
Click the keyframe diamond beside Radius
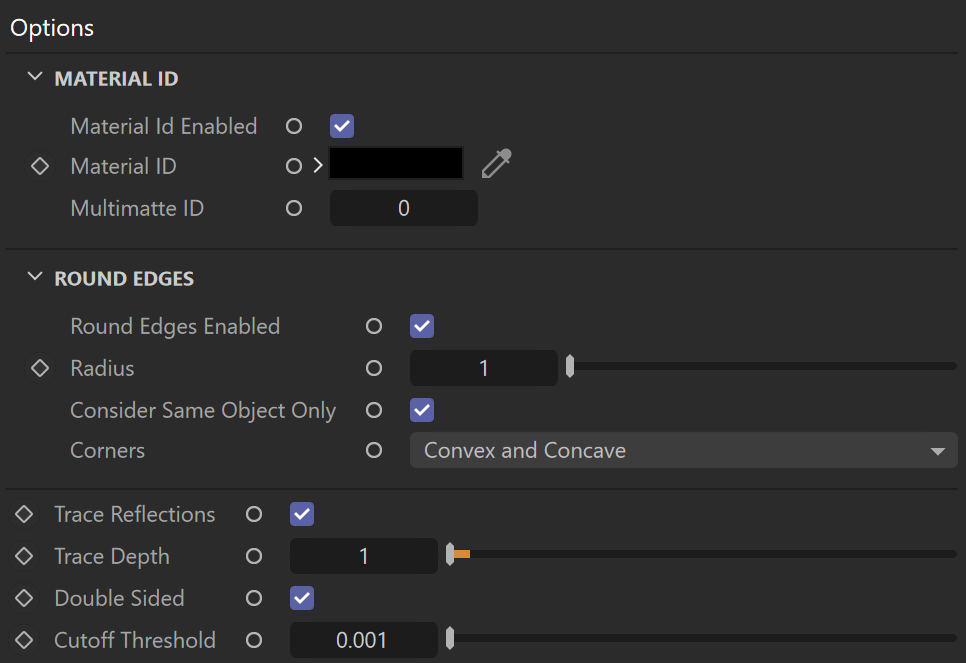tap(40, 368)
